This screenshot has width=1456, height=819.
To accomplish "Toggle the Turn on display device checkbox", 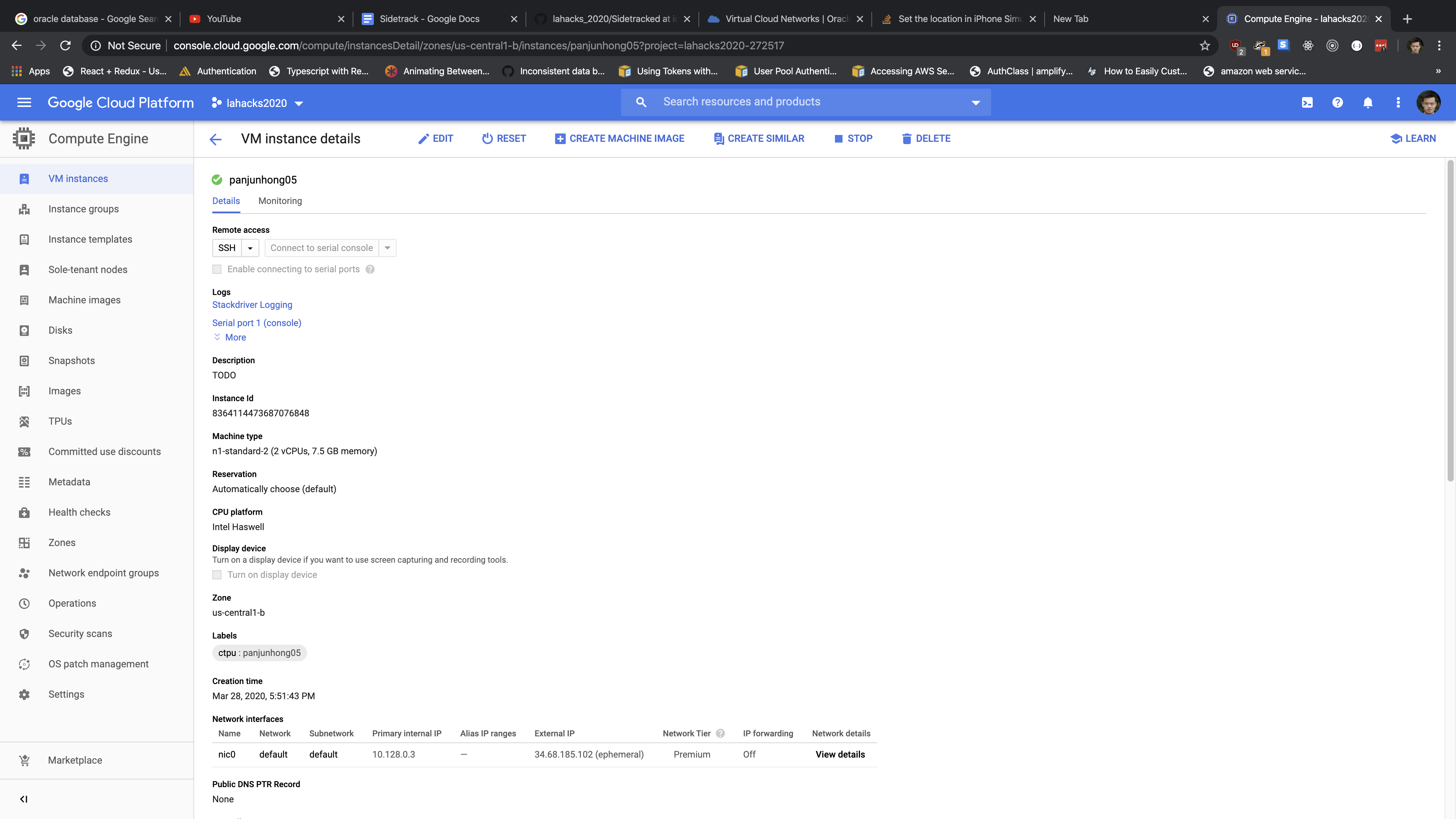I will pyautogui.click(x=217, y=575).
